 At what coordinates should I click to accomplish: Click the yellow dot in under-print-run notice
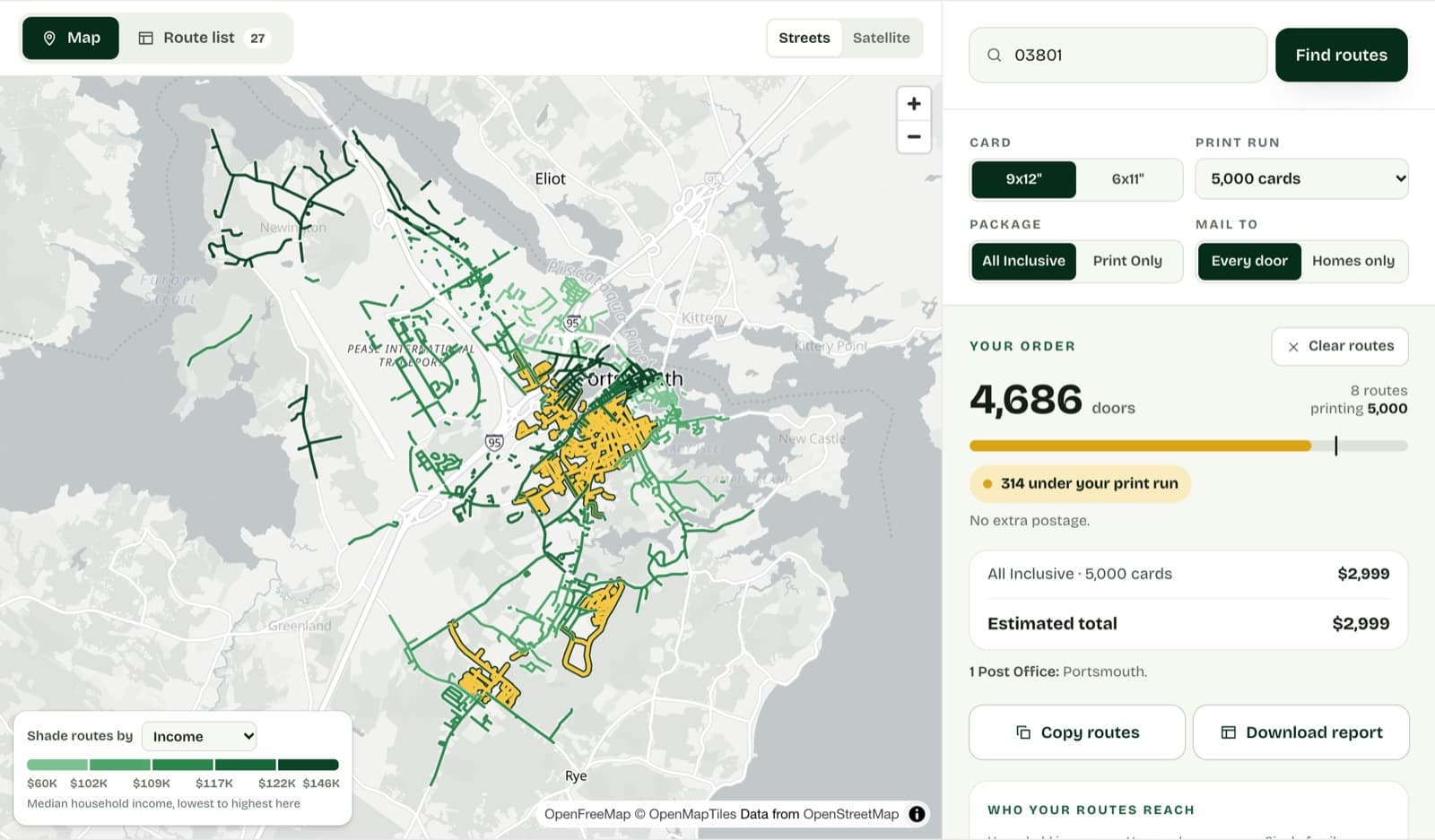(x=987, y=483)
